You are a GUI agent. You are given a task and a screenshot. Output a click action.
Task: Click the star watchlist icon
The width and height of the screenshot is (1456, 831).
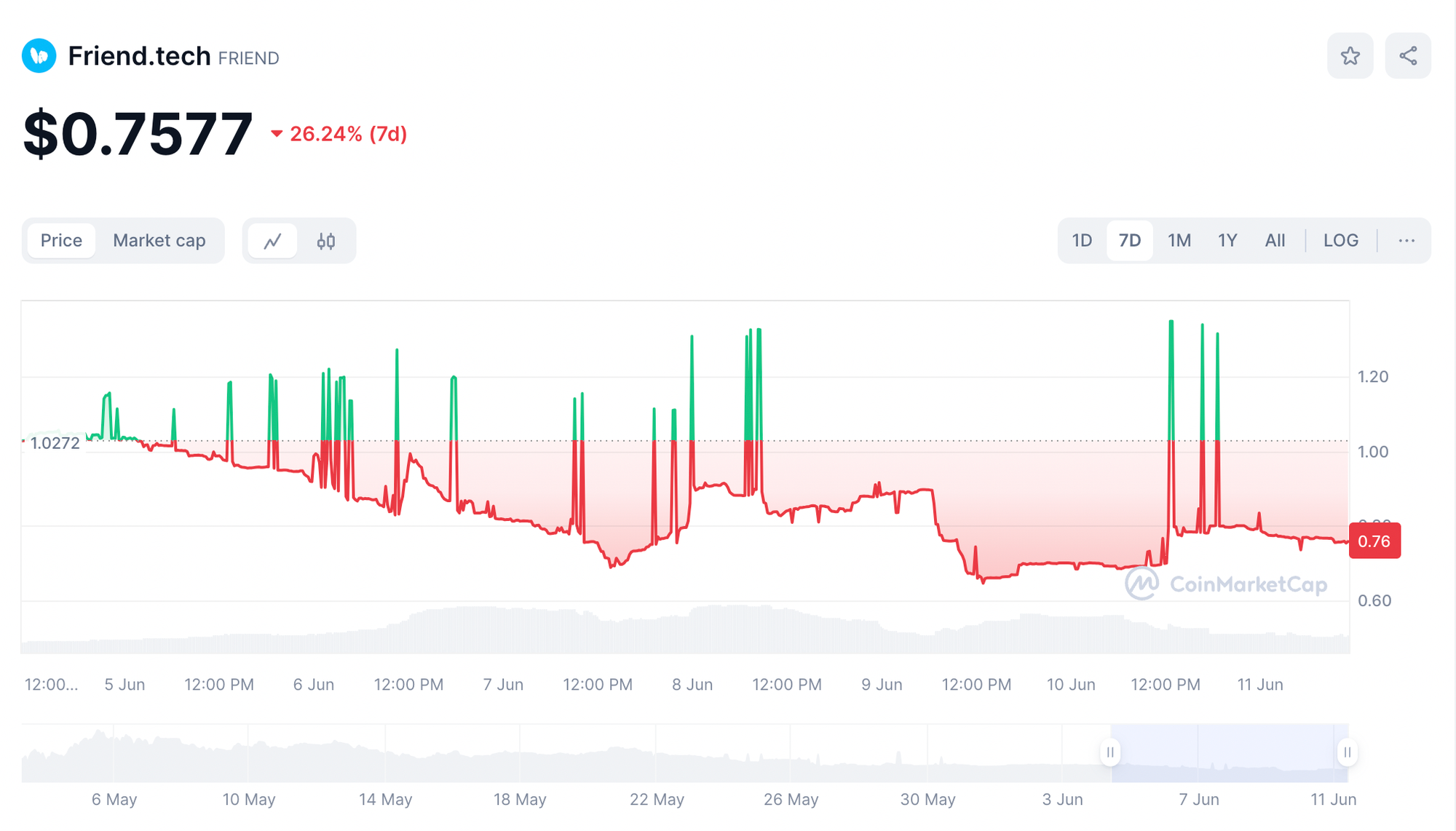(x=1350, y=56)
